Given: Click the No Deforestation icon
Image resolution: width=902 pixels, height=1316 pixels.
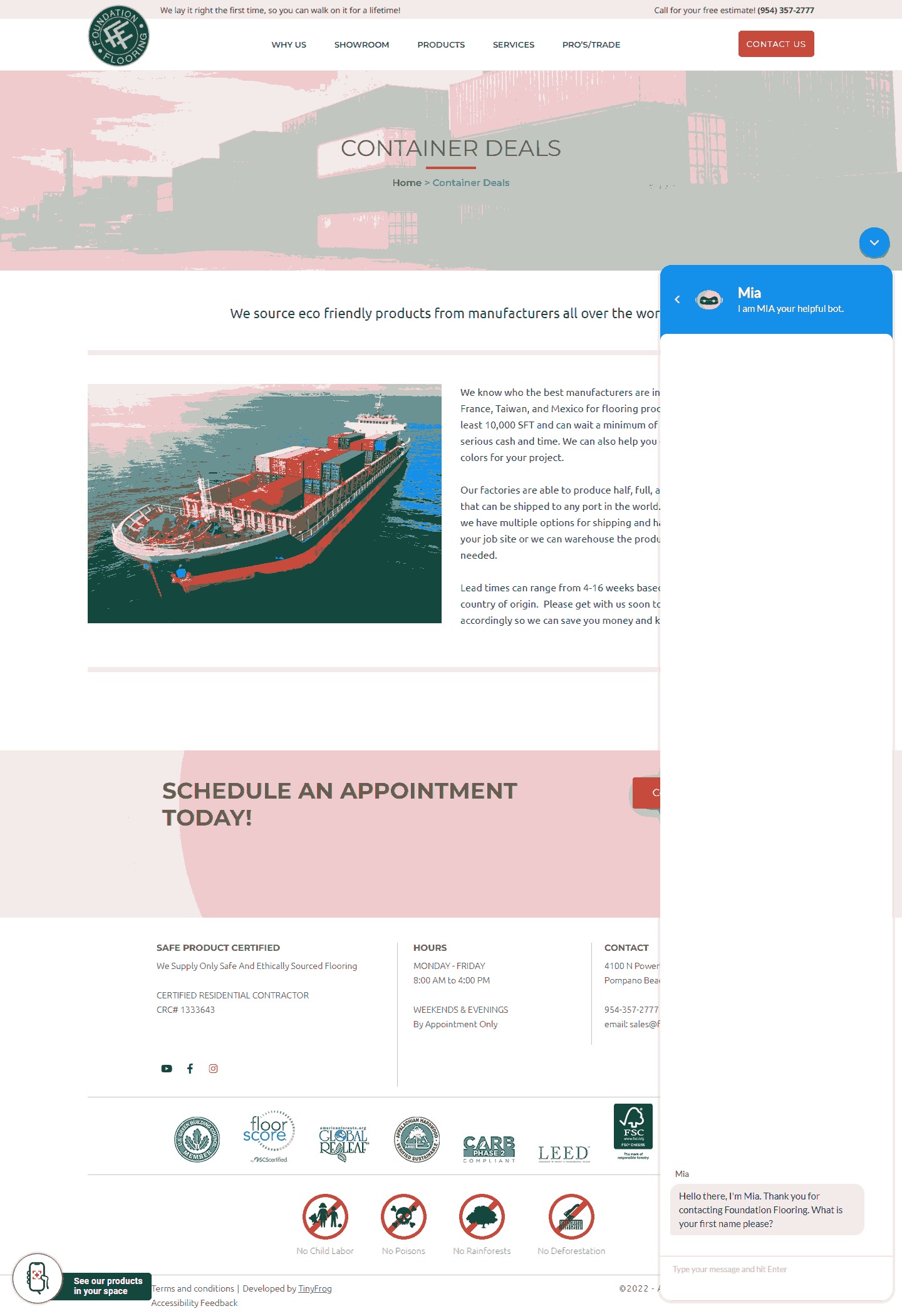Looking at the screenshot, I should tap(571, 1216).
